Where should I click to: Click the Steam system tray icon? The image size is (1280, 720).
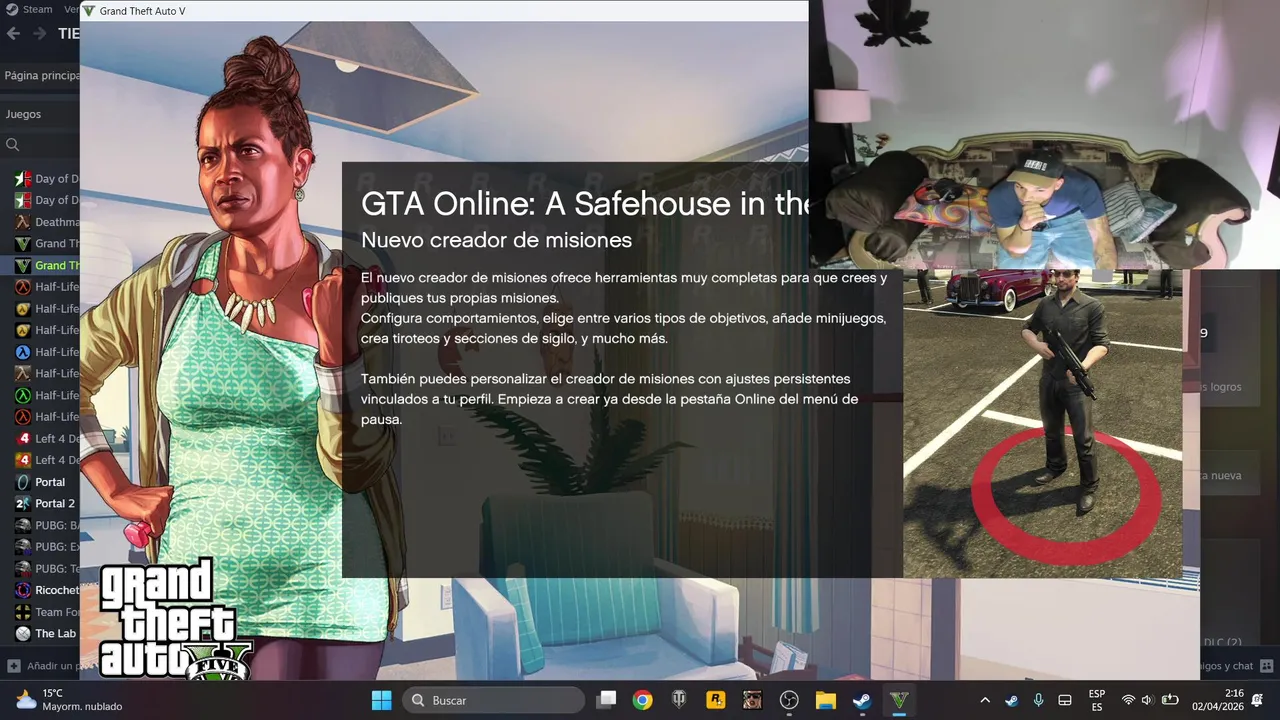point(1012,700)
